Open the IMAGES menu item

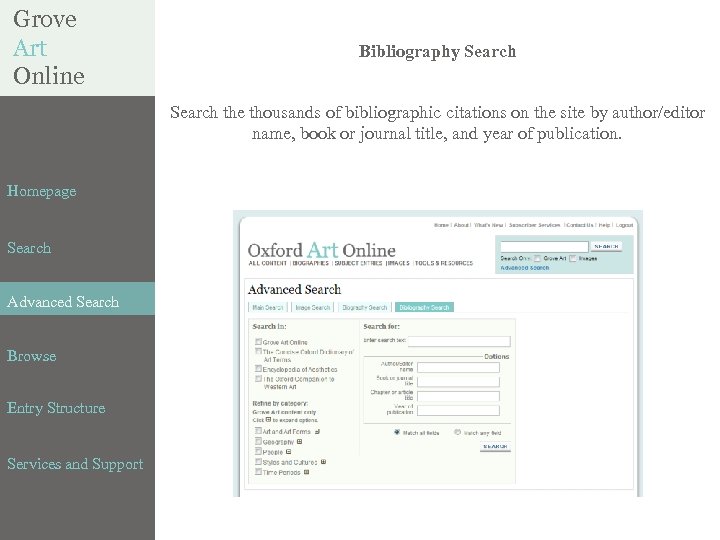coord(398,263)
